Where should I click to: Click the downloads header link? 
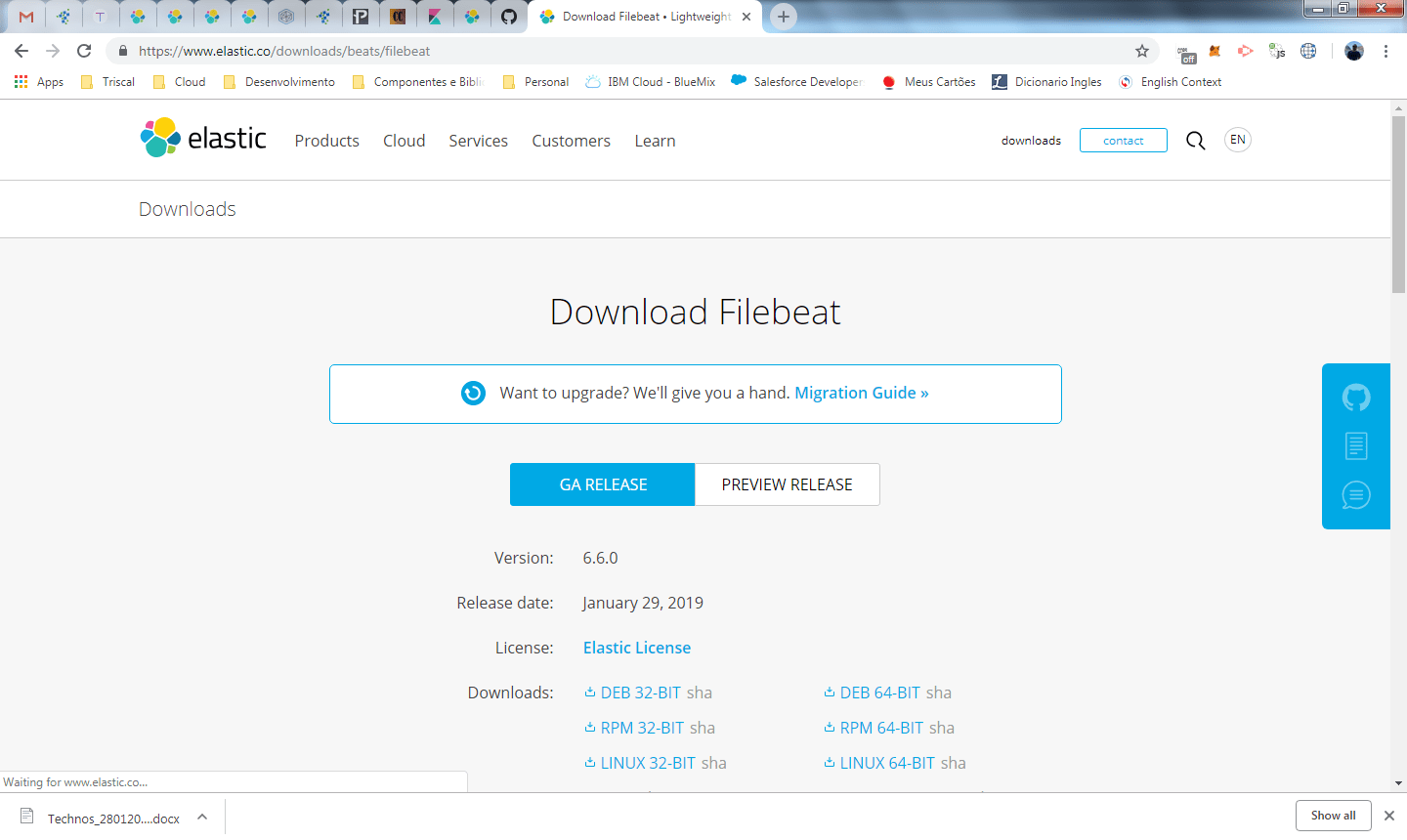(x=1031, y=141)
